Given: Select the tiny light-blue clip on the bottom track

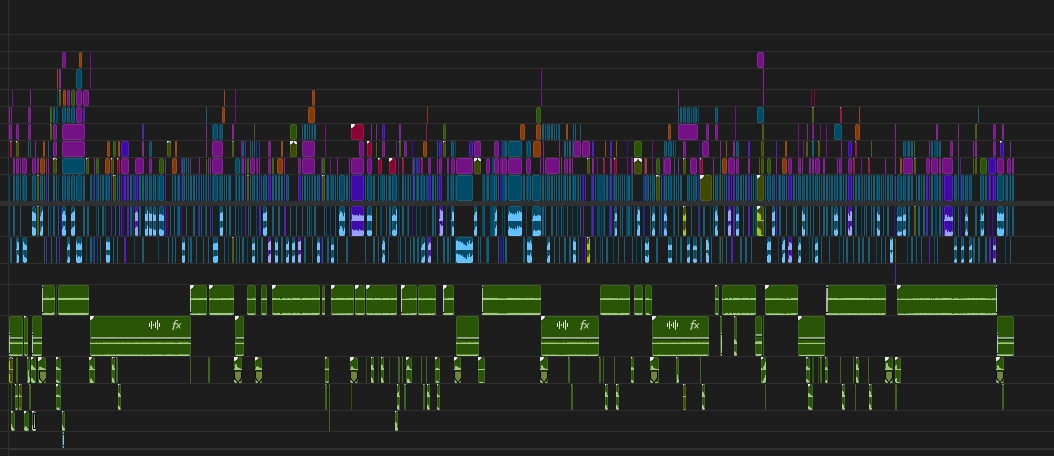Looking at the screenshot, I should 63,441.
